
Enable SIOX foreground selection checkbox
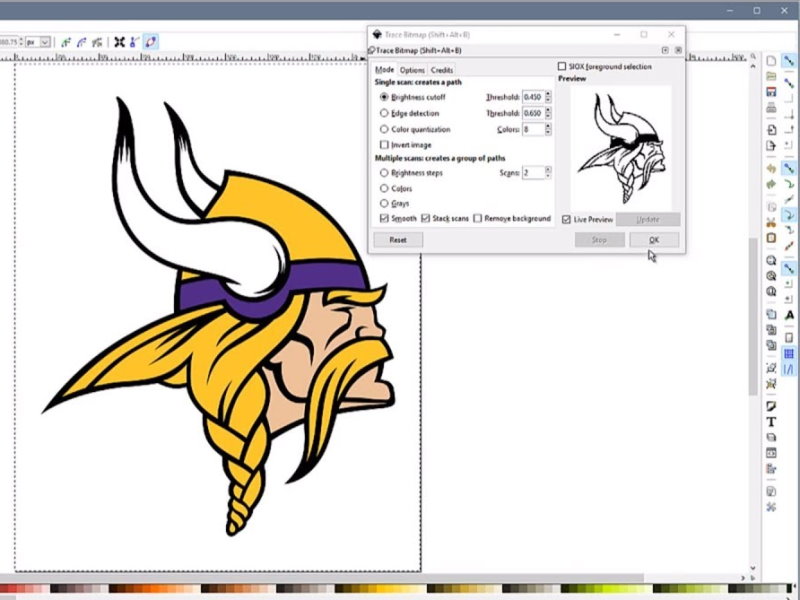point(562,66)
